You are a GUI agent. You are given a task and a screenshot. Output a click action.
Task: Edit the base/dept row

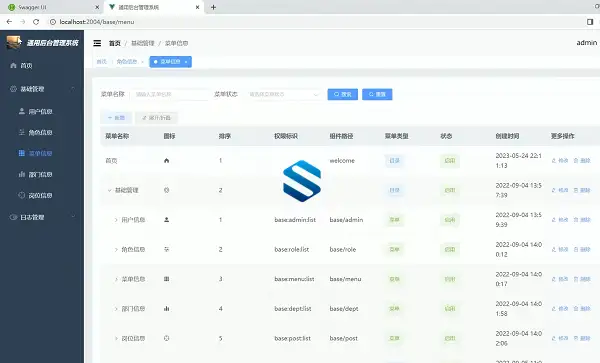(x=560, y=309)
